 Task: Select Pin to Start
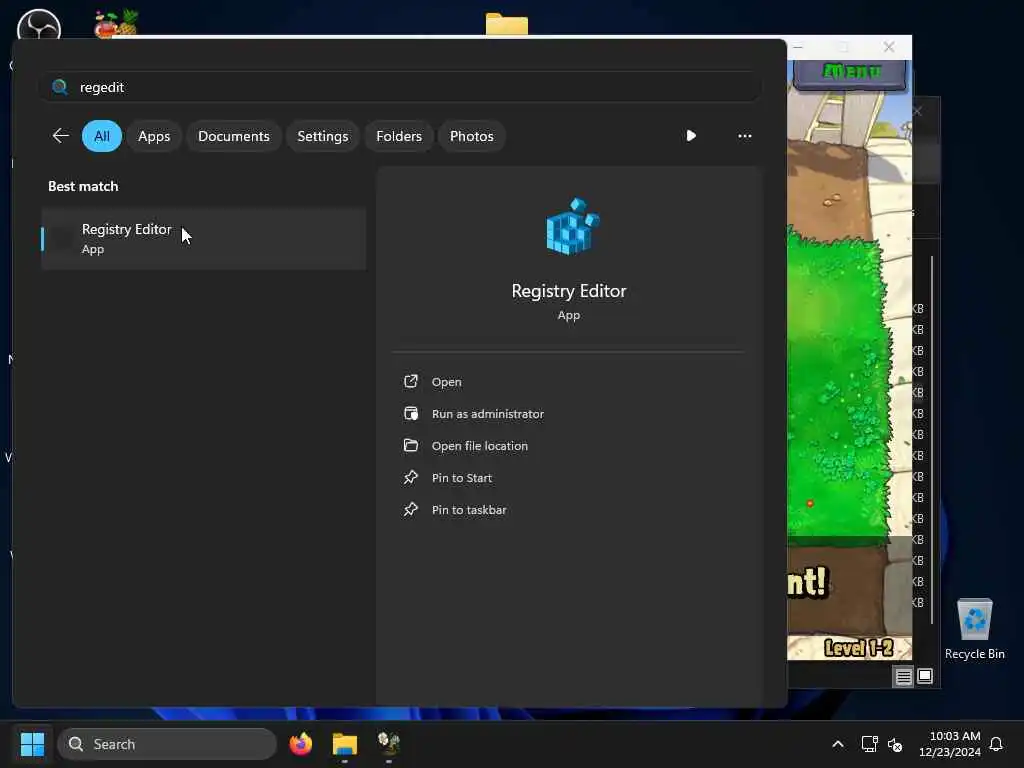tap(462, 478)
